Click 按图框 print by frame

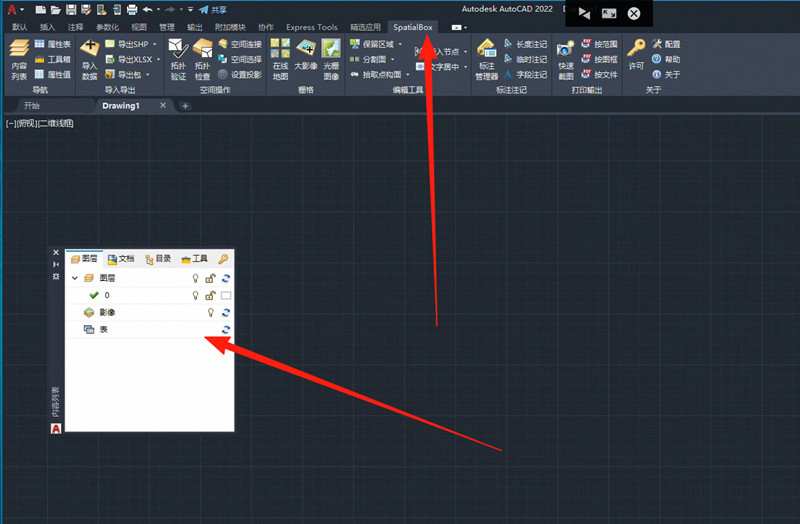point(599,60)
